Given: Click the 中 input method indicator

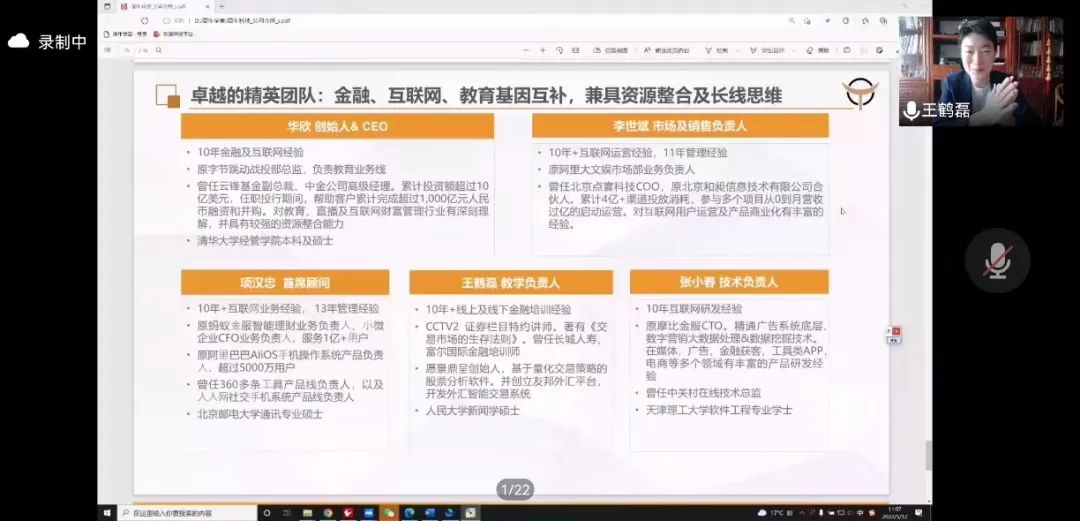Looking at the screenshot, I should (860, 513).
